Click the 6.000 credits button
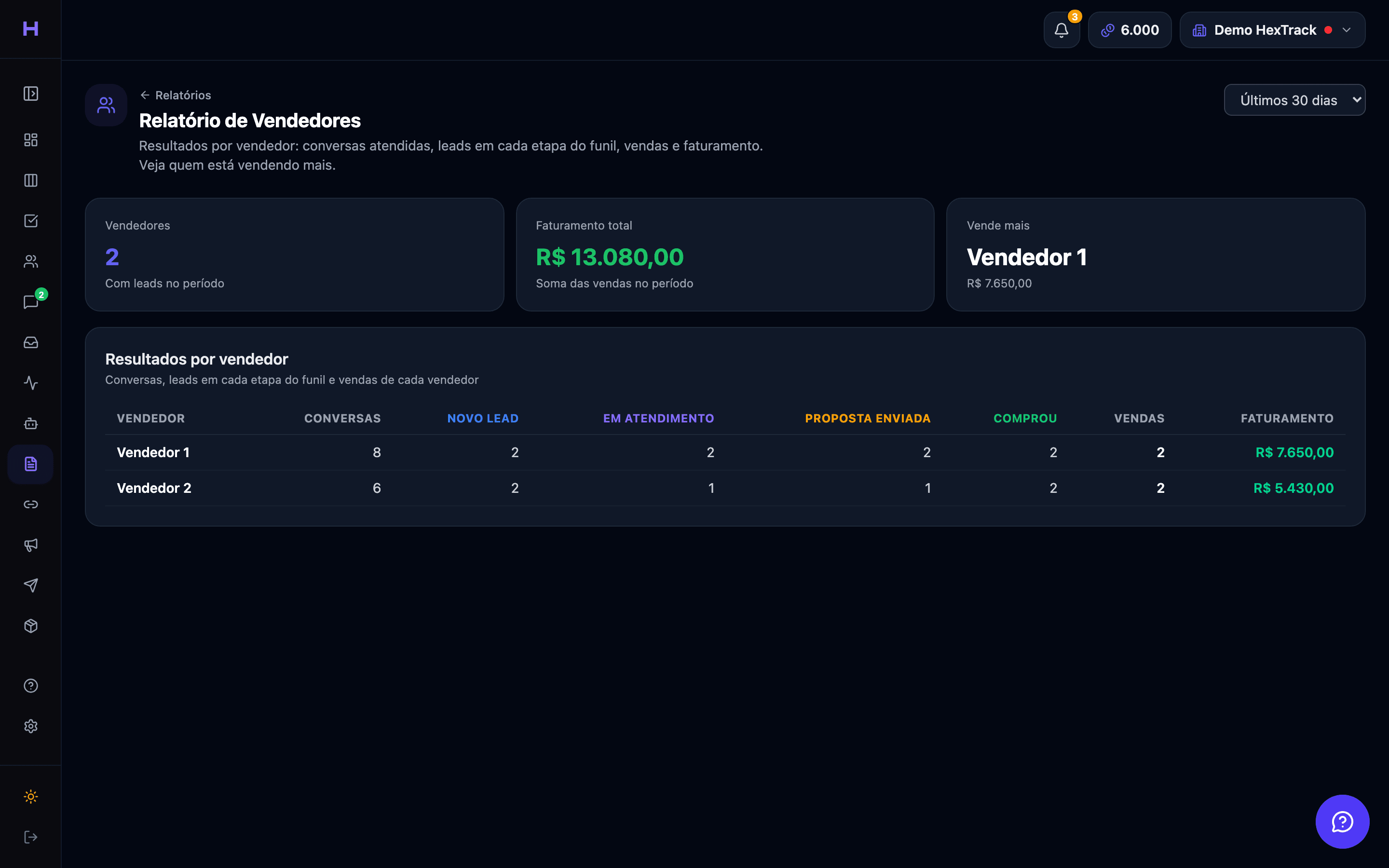 [x=1129, y=30]
